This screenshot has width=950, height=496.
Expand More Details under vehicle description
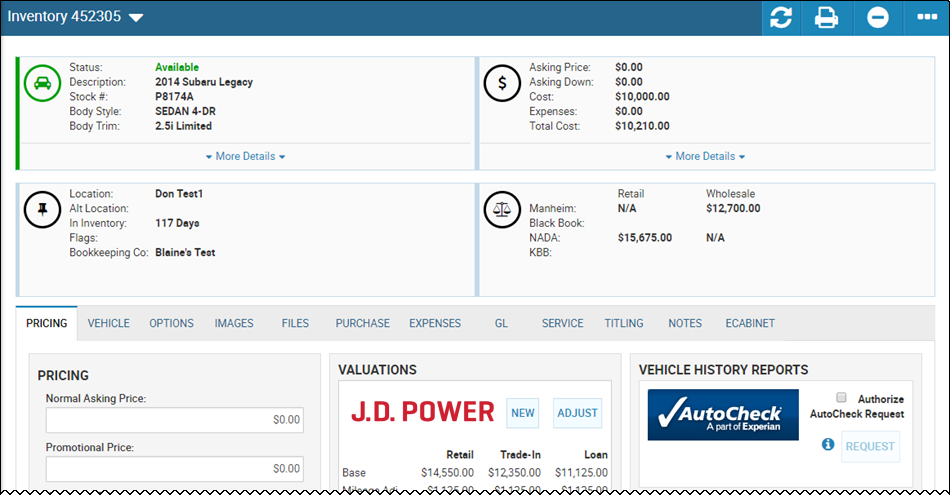point(245,156)
